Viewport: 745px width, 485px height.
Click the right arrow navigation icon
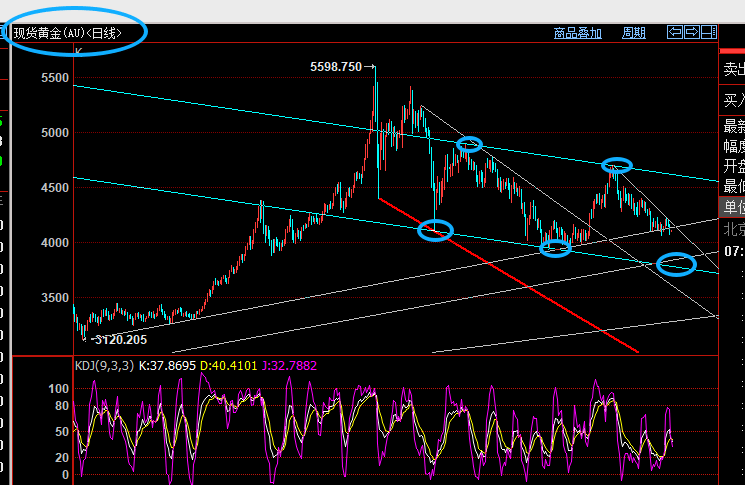(692, 32)
